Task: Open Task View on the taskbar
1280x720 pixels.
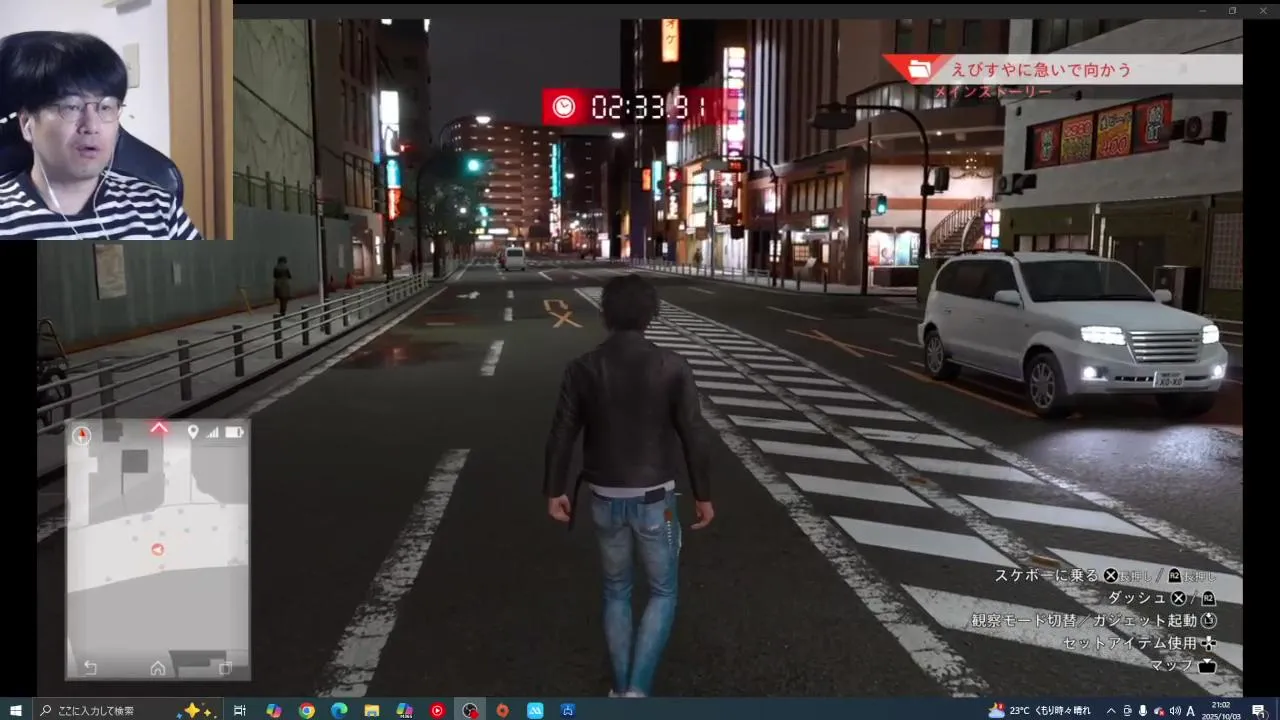Action: tap(240, 710)
